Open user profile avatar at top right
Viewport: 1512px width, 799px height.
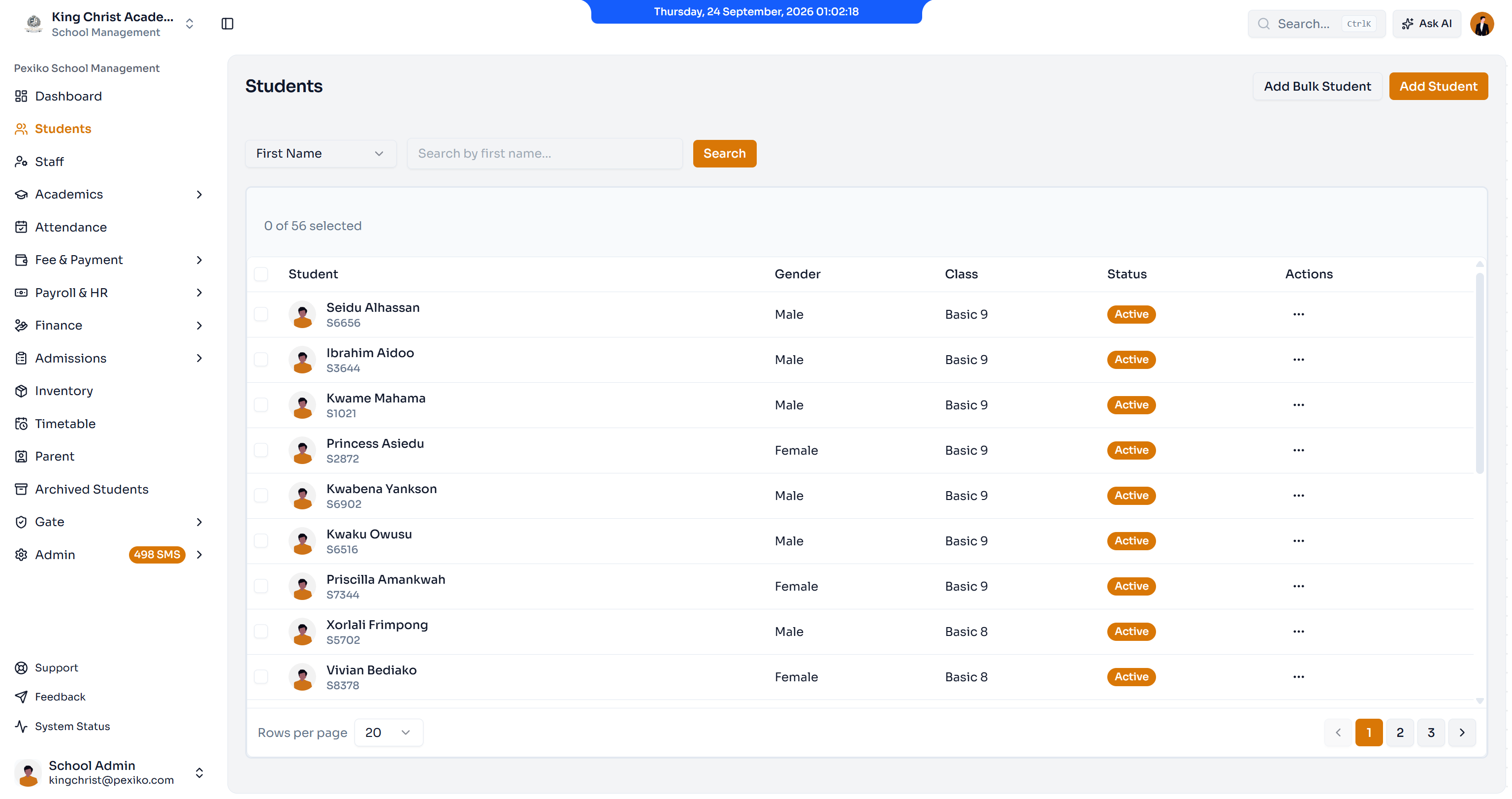(1481, 24)
